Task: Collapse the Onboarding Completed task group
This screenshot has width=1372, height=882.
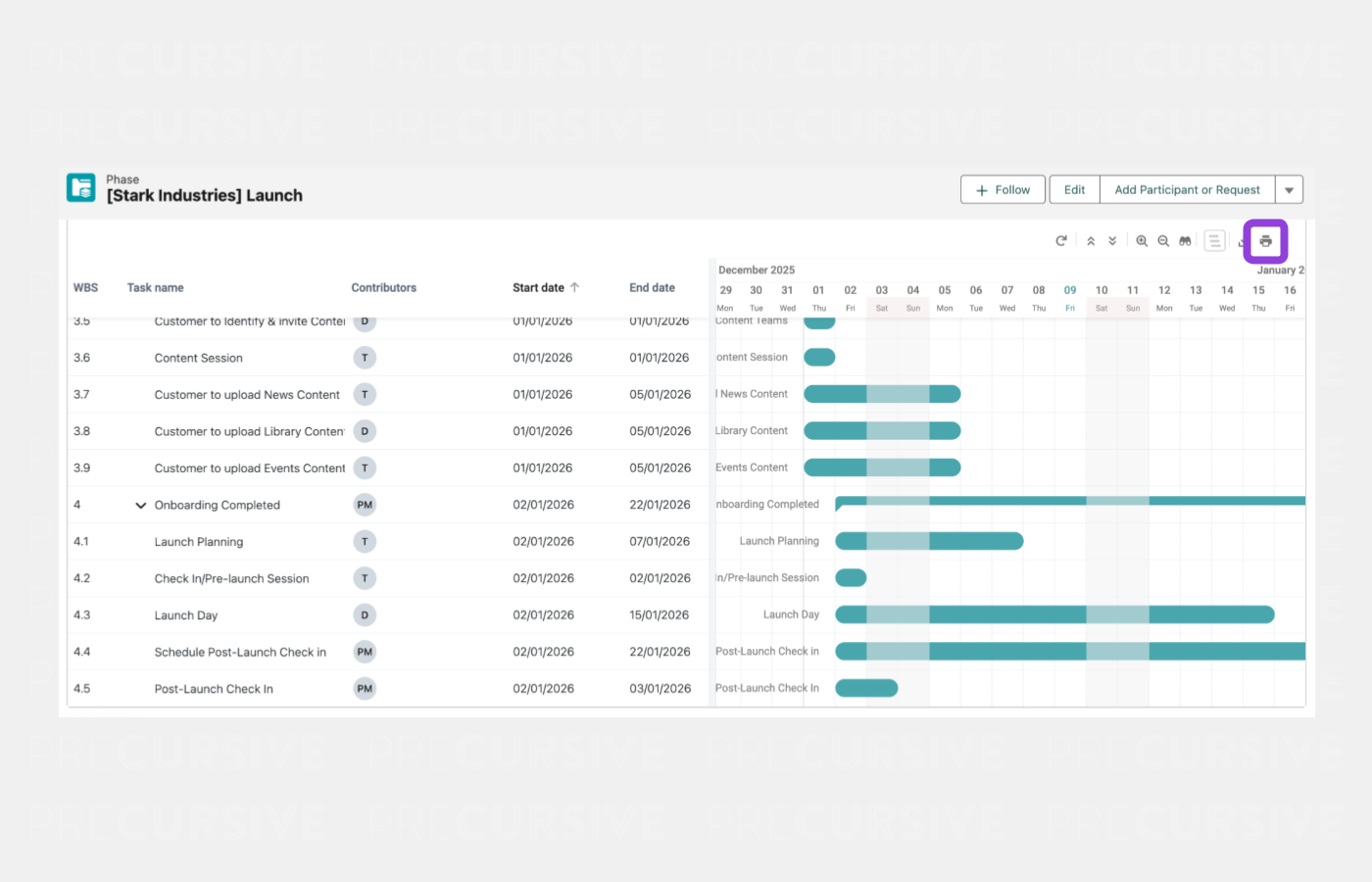Action: [140, 506]
